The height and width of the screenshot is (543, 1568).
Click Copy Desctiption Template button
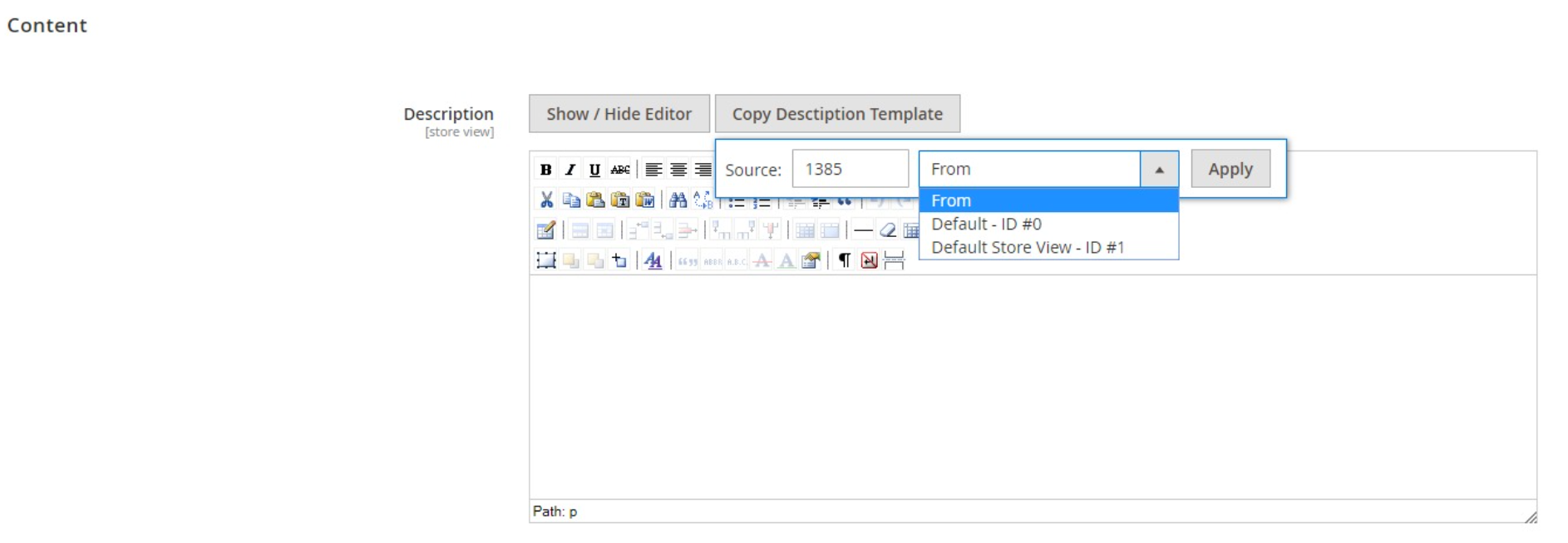(837, 114)
